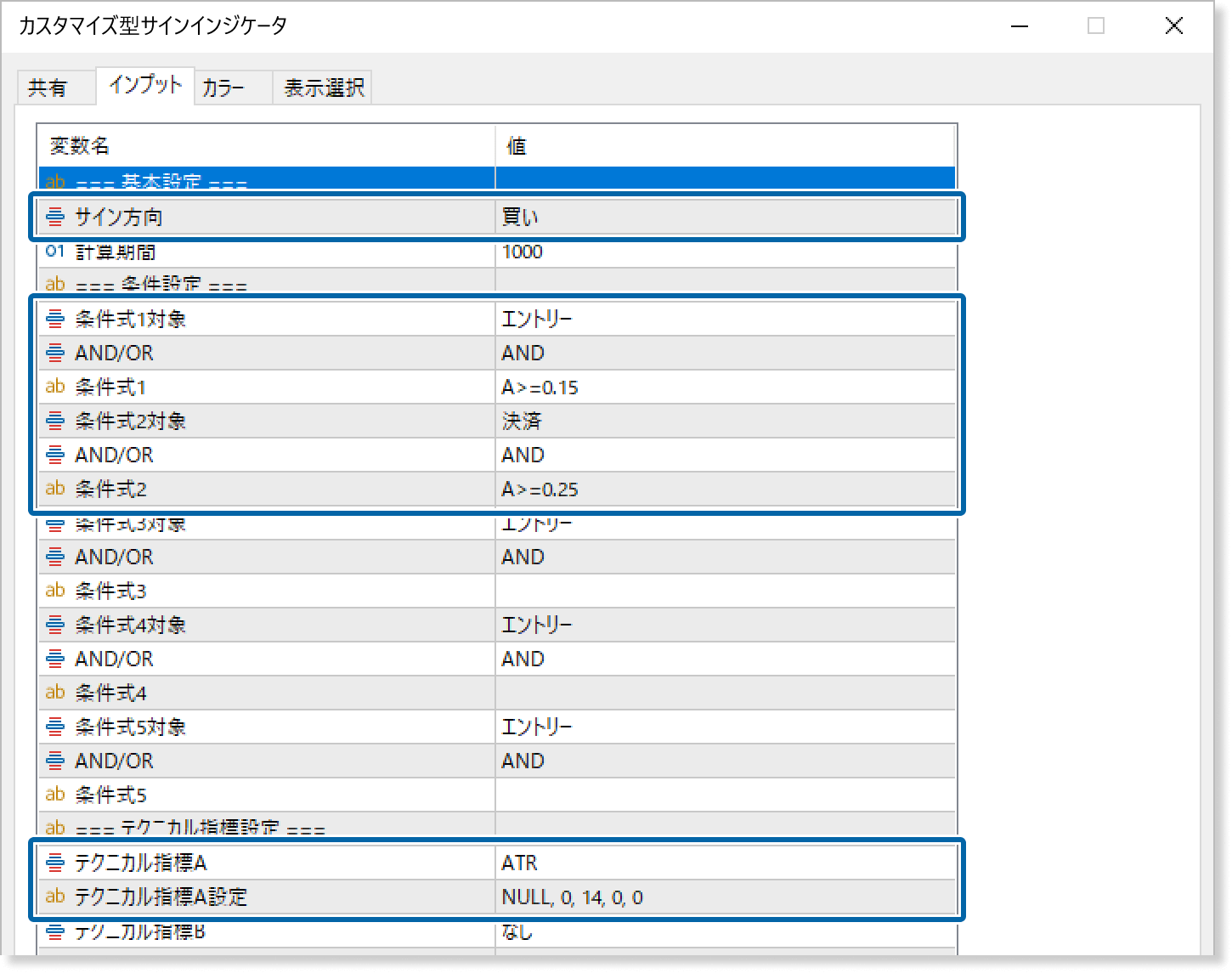1232x979 pixels.
Task: Open the サイン方向 dropdown showing 買い
Action: tap(722, 217)
